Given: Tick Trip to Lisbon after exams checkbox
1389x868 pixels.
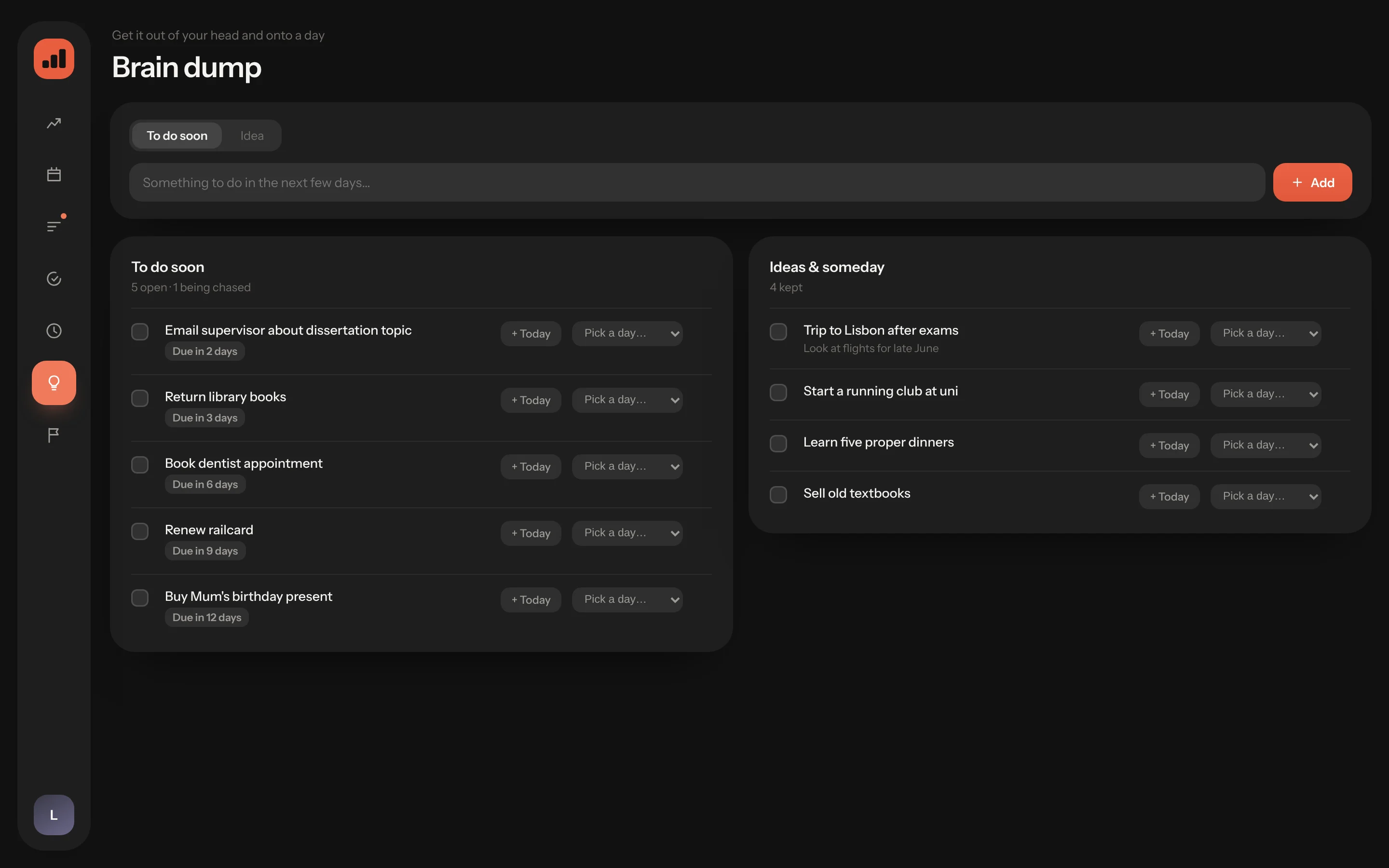Looking at the screenshot, I should (778, 332).
